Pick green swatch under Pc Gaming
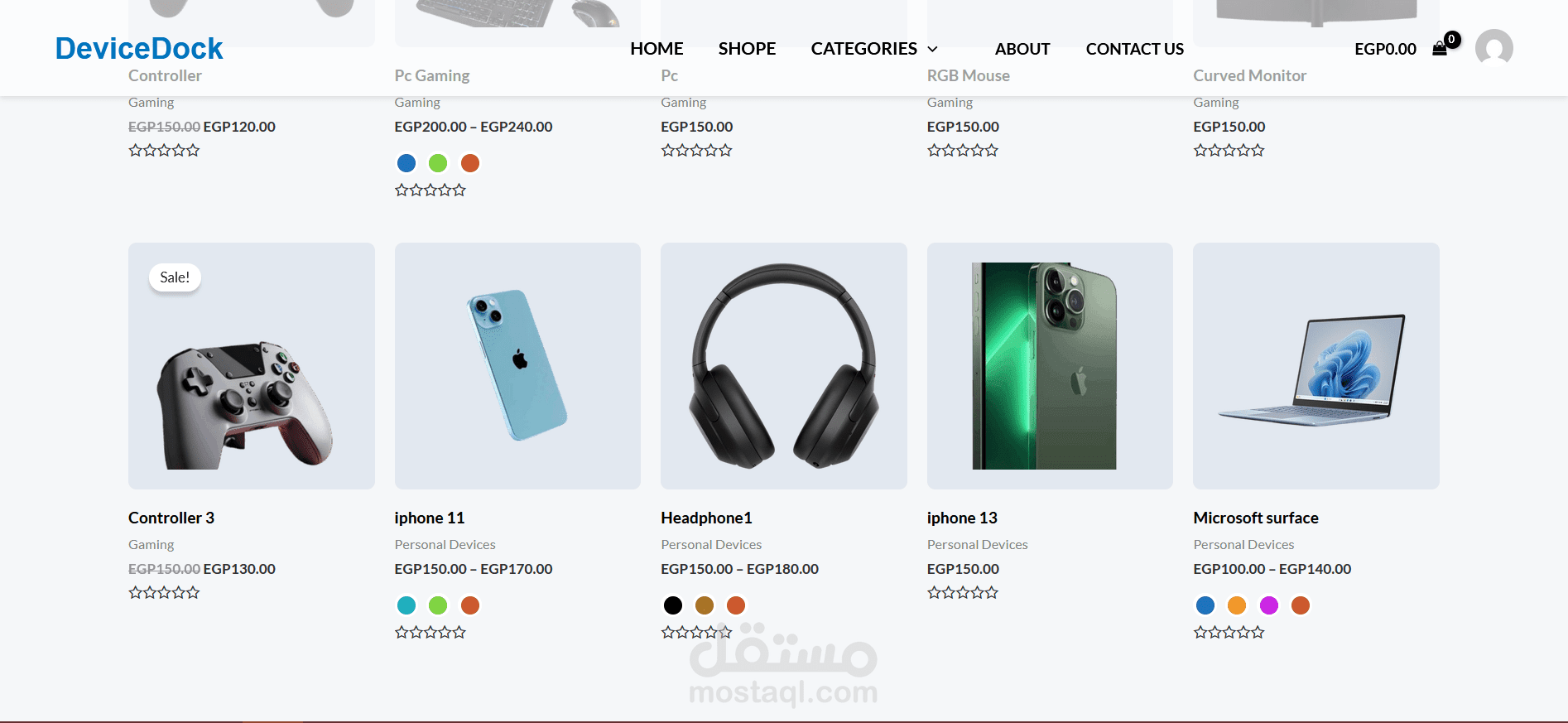 (438, 163)
